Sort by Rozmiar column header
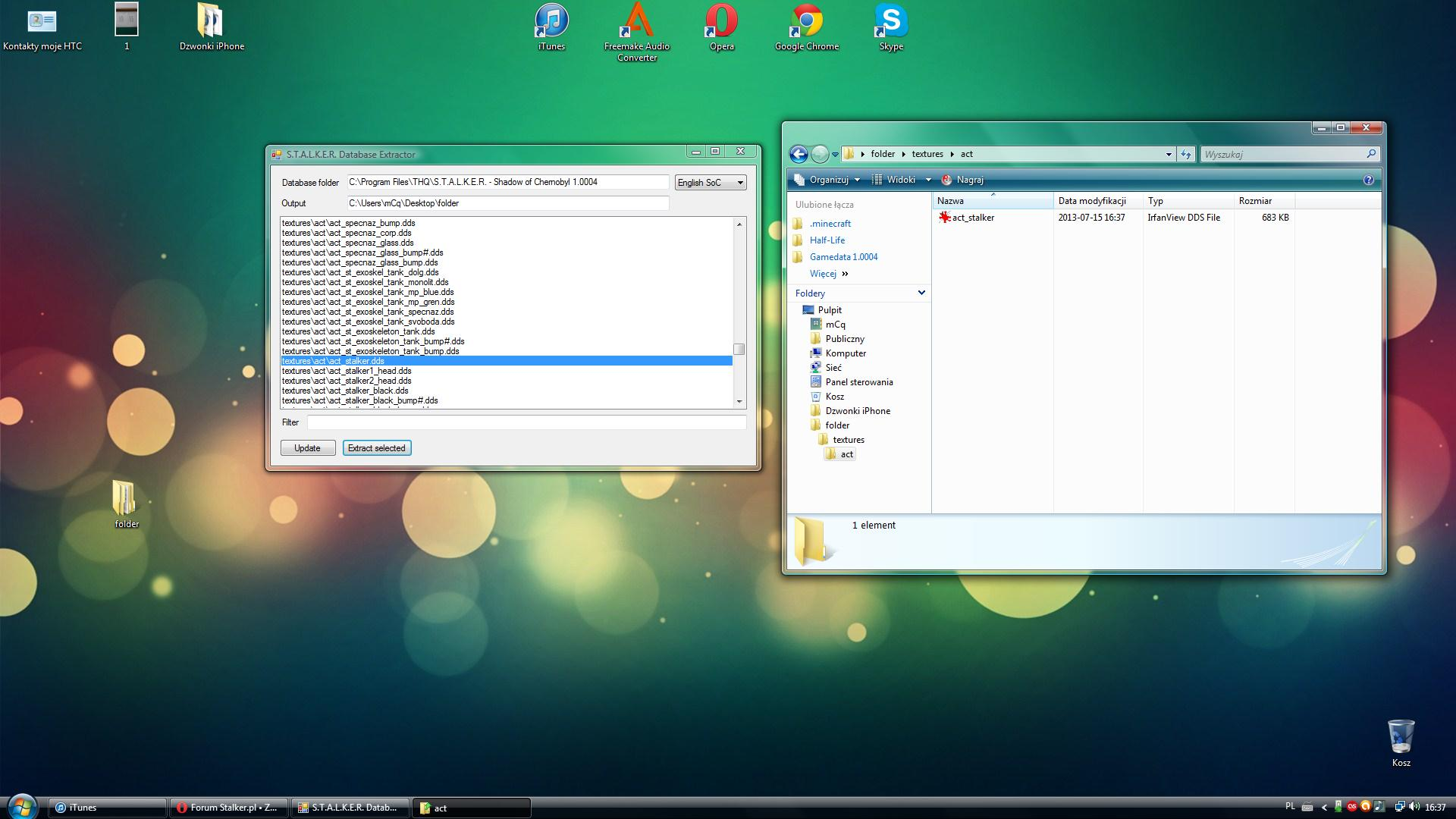This screenshot has height=819, width=1456. point(1264,201)
